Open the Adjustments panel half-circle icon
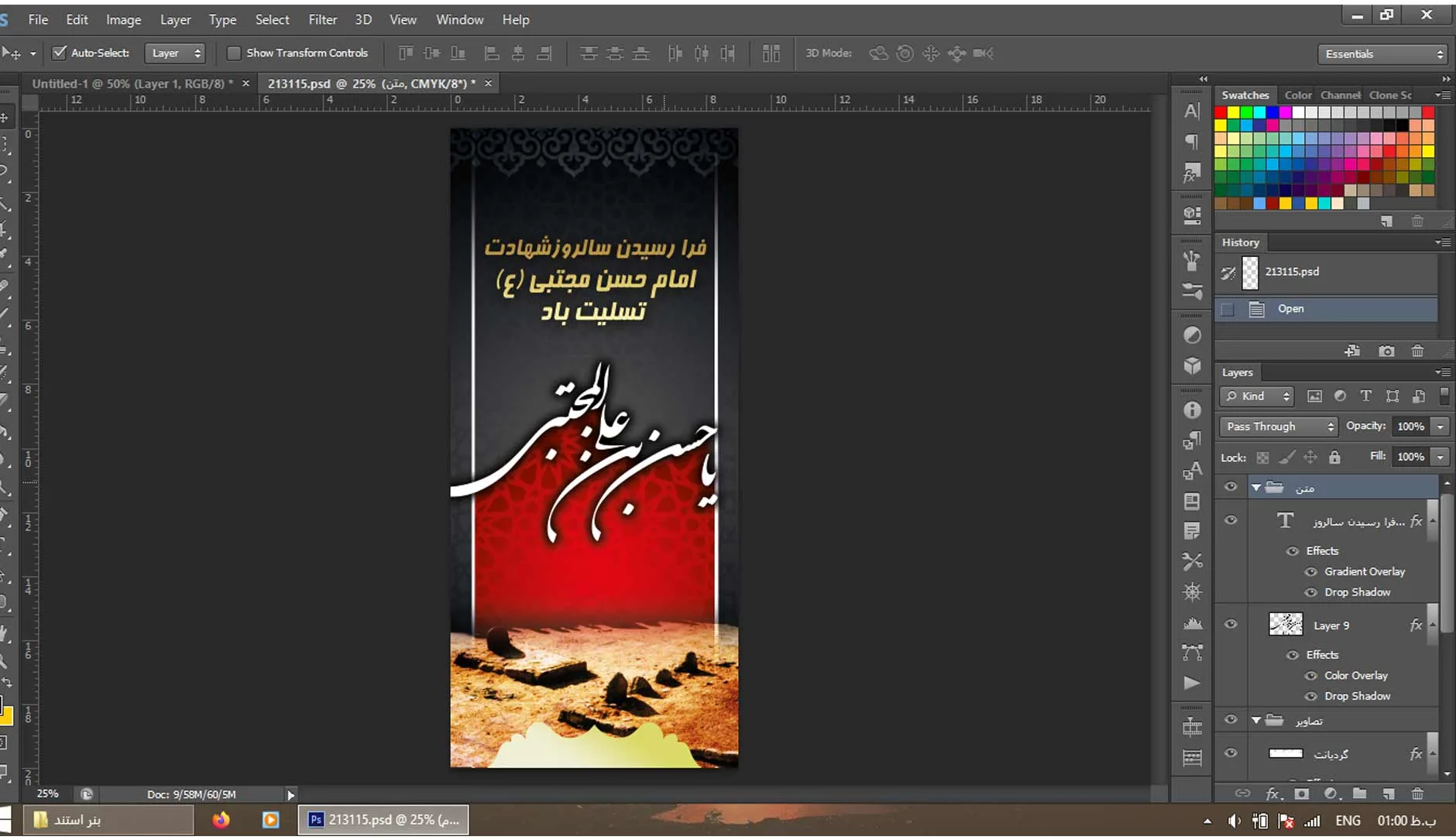 [x=1192, y=335]
